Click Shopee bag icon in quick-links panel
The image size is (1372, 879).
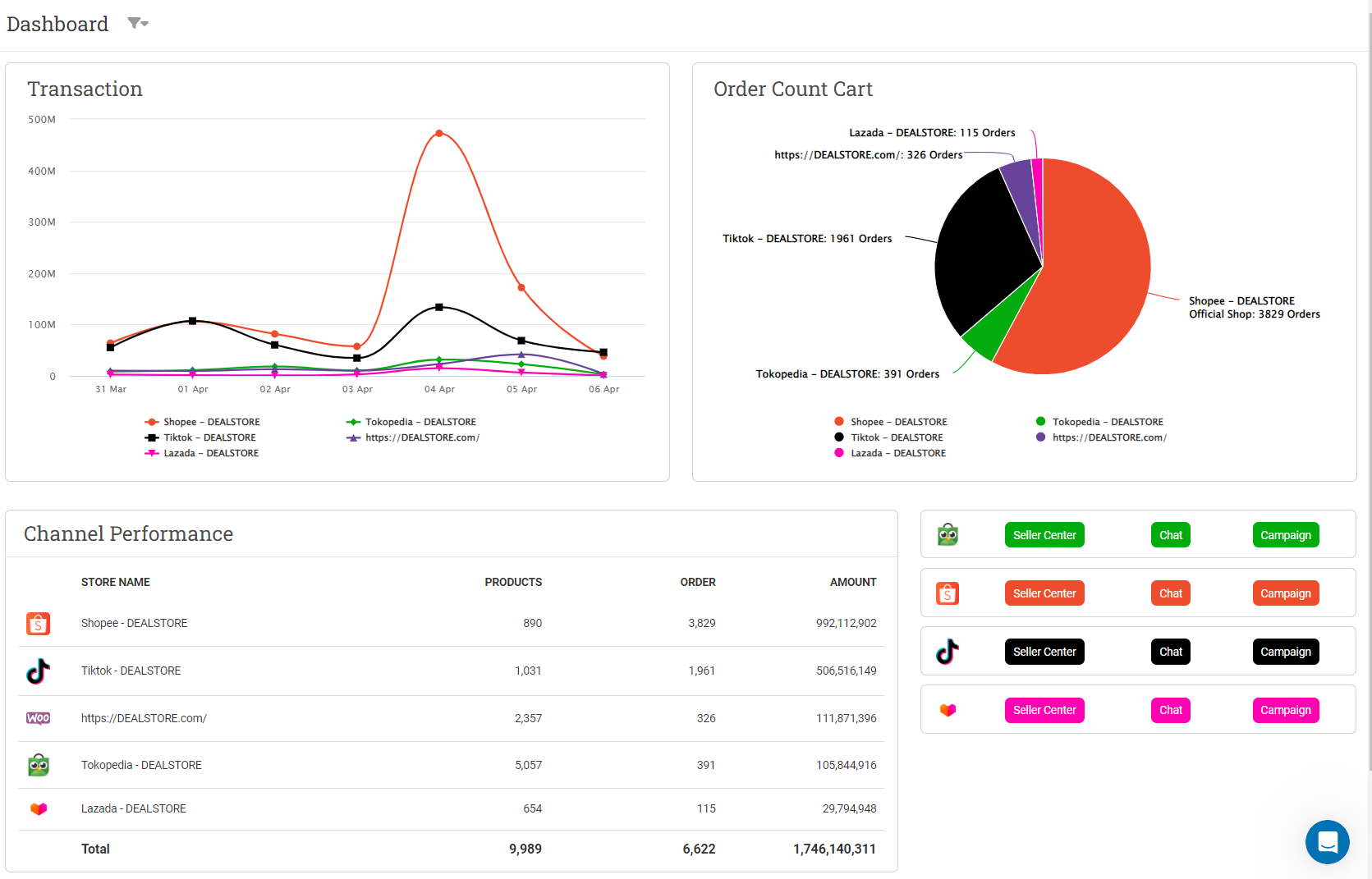(x=948, y=593)
